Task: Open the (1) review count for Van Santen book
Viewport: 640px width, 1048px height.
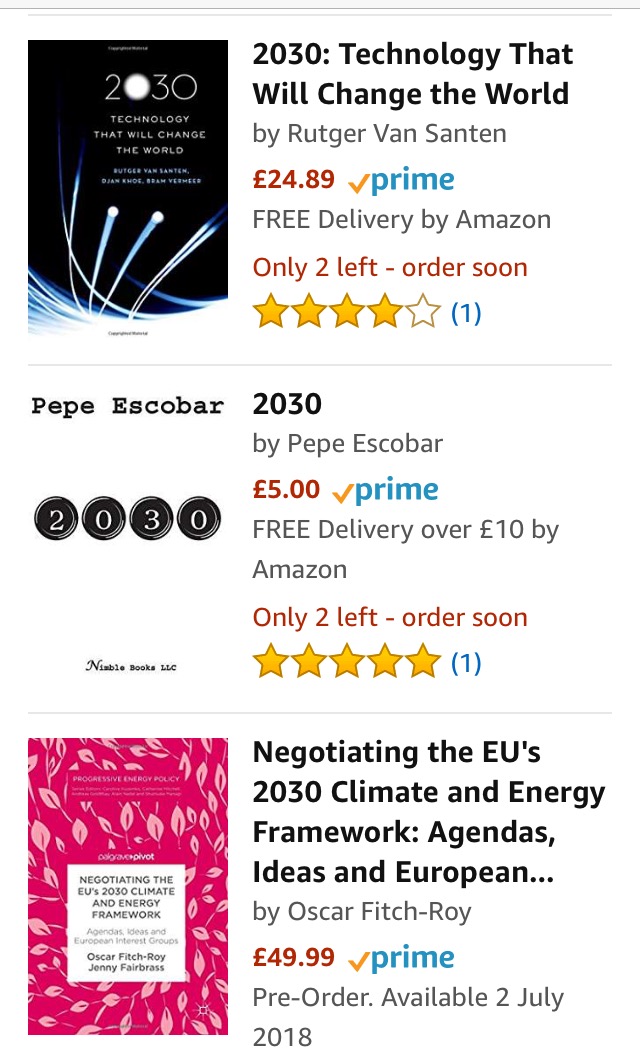Action: 466,313
